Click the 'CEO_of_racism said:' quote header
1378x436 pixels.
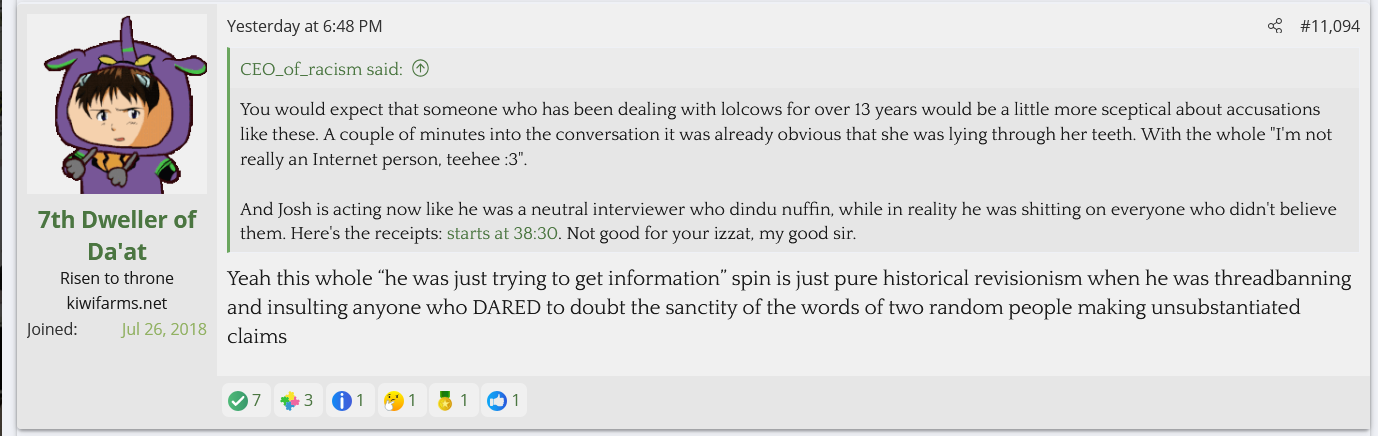pyautogui.click(x=321, y=69)
